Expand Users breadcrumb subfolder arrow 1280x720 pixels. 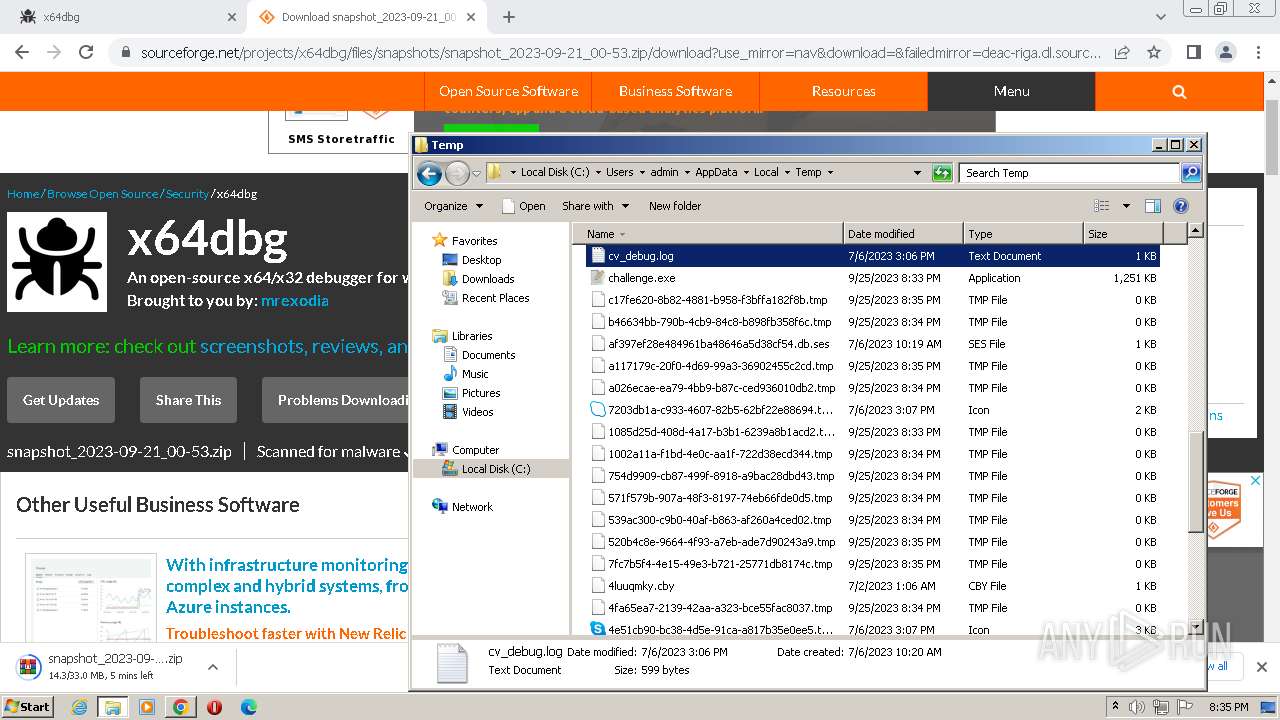[642, 173]
